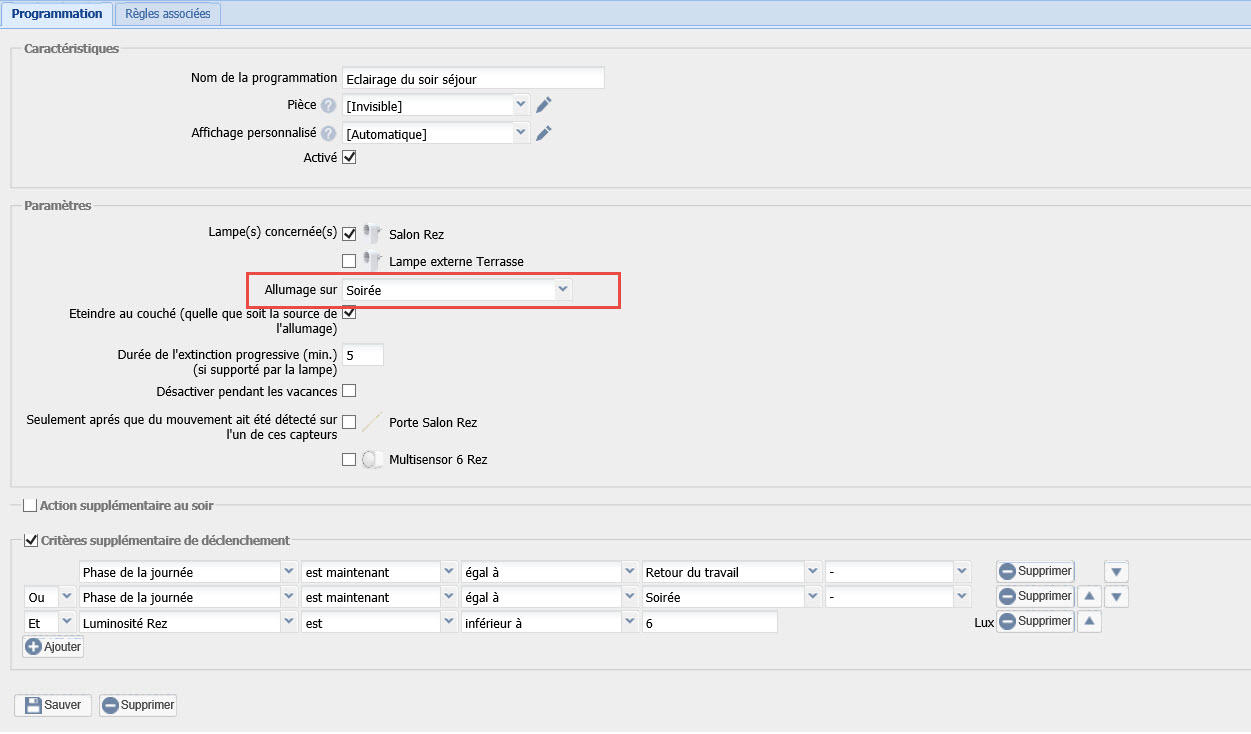The width and height of the screenshot is (1251, 734).
Task: Move the Luminosité Rez criterion up
Action: (1090, 622)
